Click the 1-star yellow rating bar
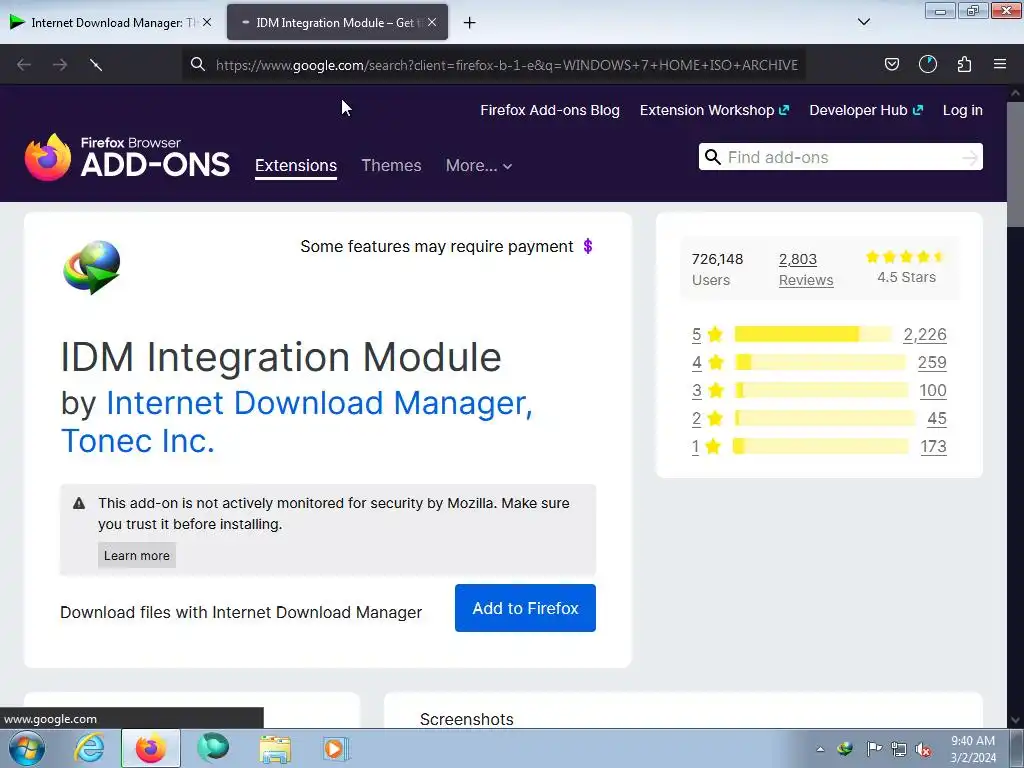 (820, 447)
